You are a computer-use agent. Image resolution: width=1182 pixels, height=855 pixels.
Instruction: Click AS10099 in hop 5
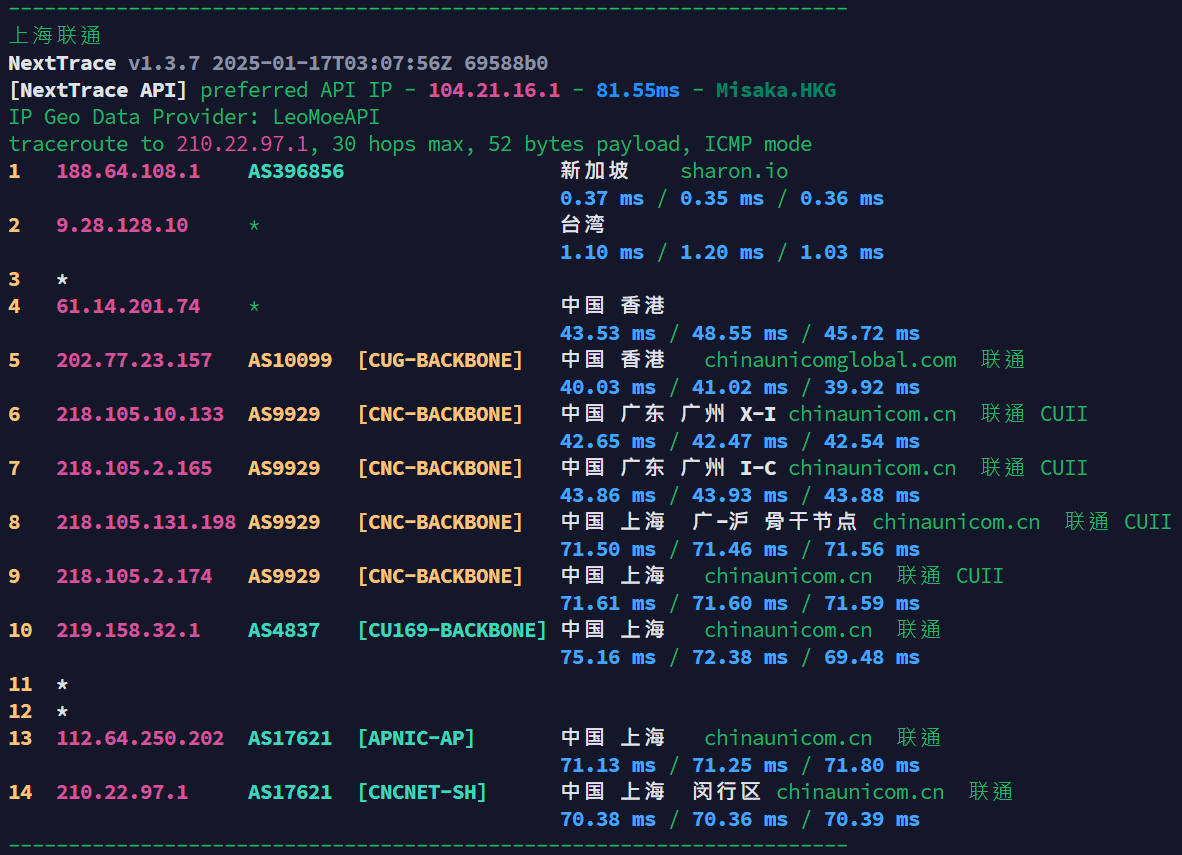click(289, 360)
